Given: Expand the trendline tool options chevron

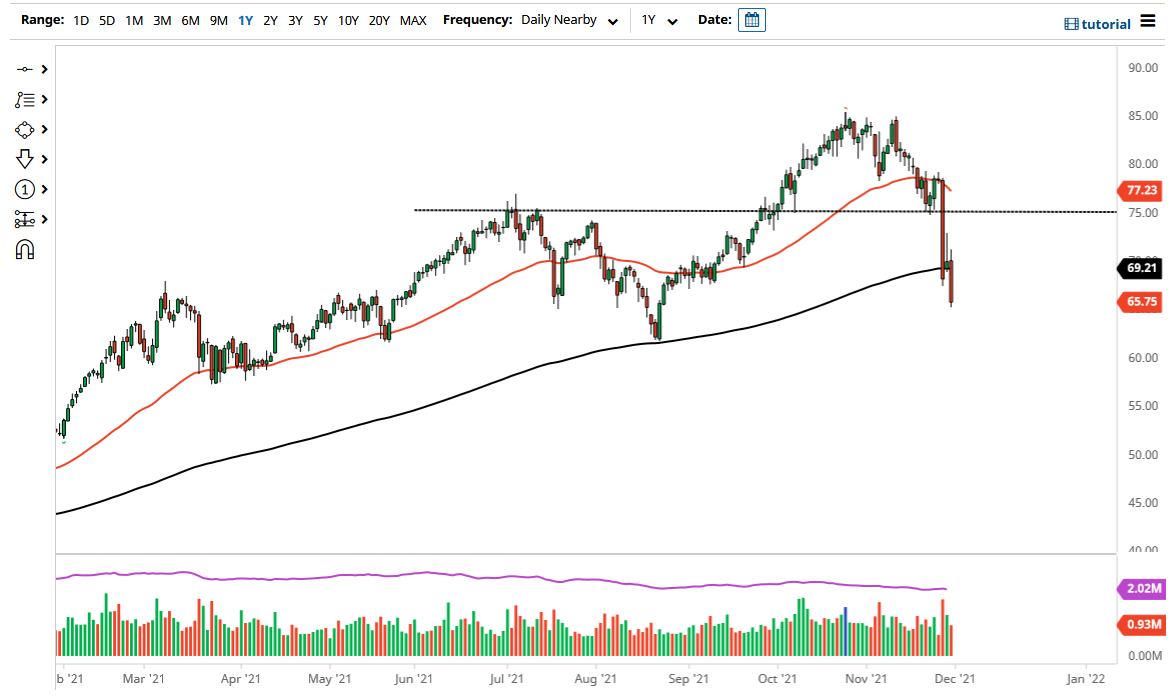Looking at the screenshot, I should (x=44, y=69).
